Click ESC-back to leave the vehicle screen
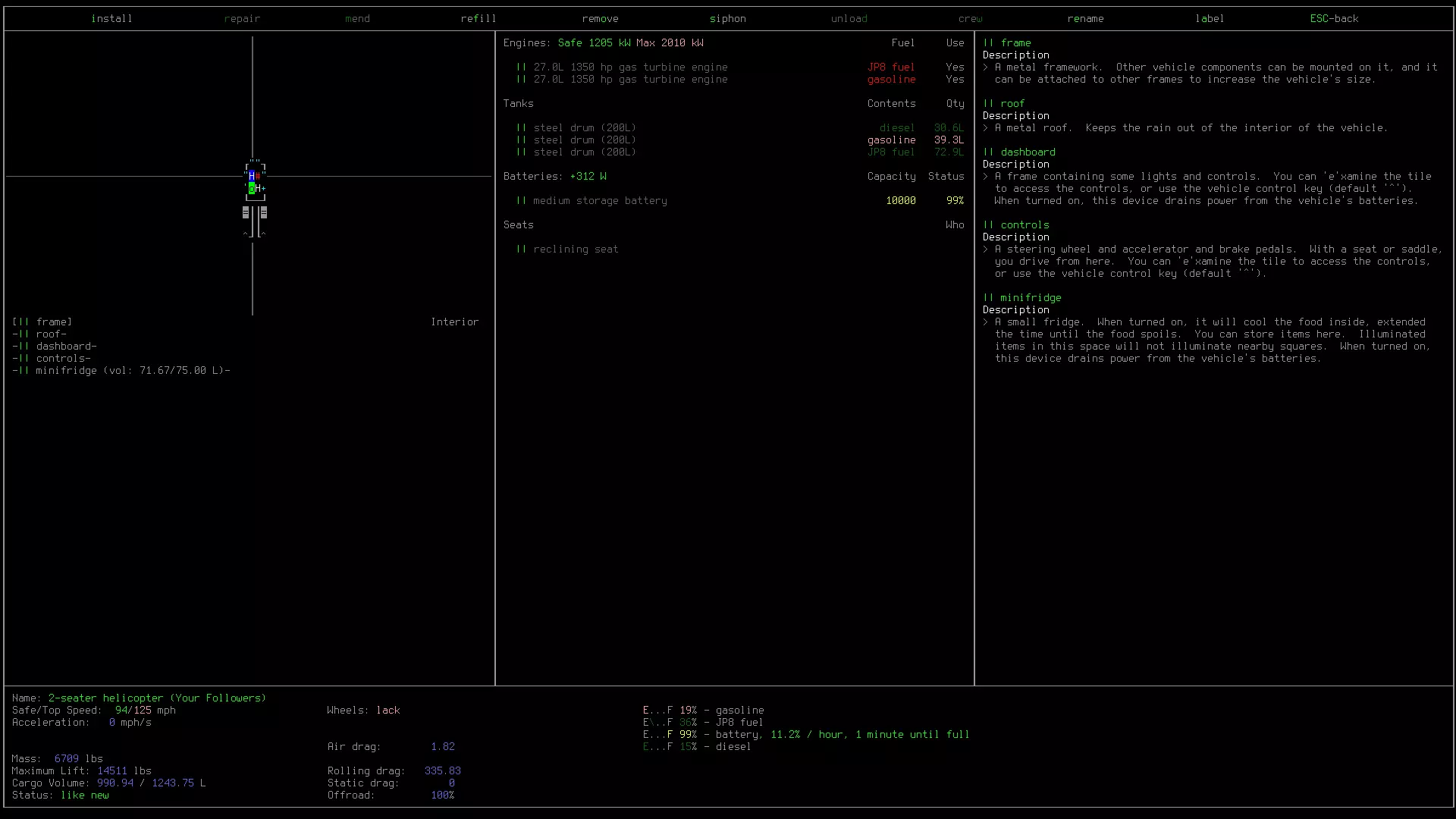The height and width of the screenshot is (819, 1456). tap(1334, 18)
